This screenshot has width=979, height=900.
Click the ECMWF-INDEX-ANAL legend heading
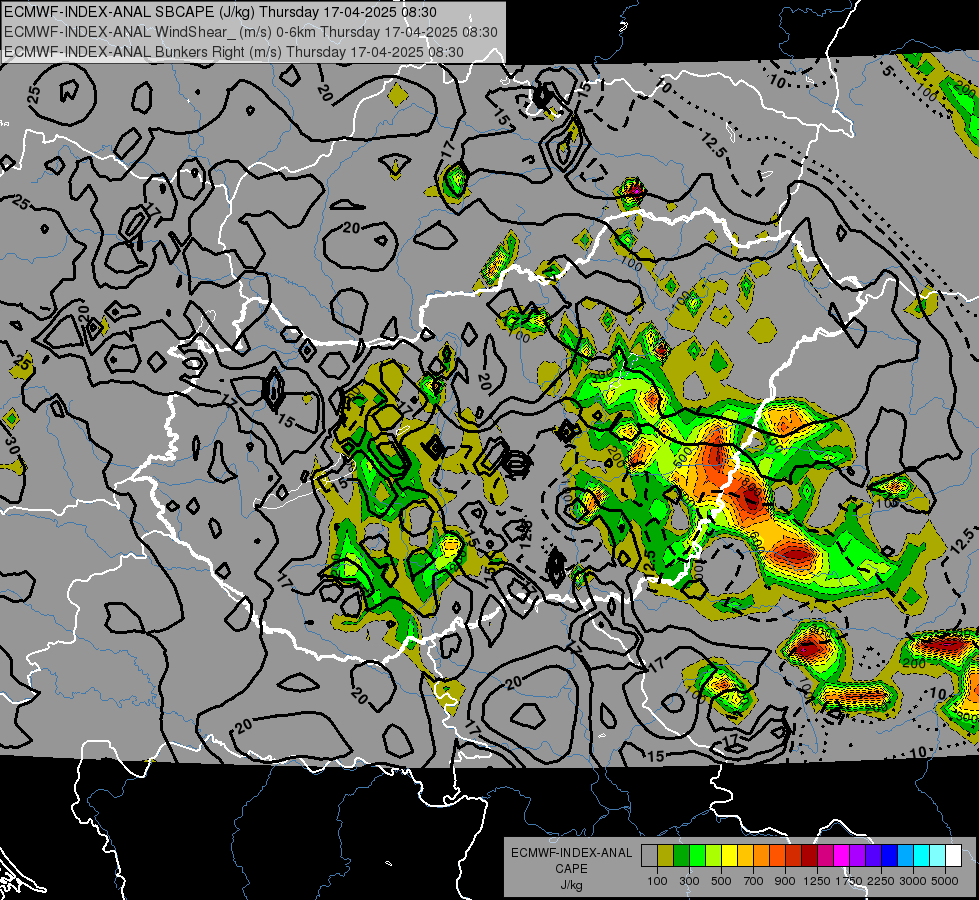point(571,853)
